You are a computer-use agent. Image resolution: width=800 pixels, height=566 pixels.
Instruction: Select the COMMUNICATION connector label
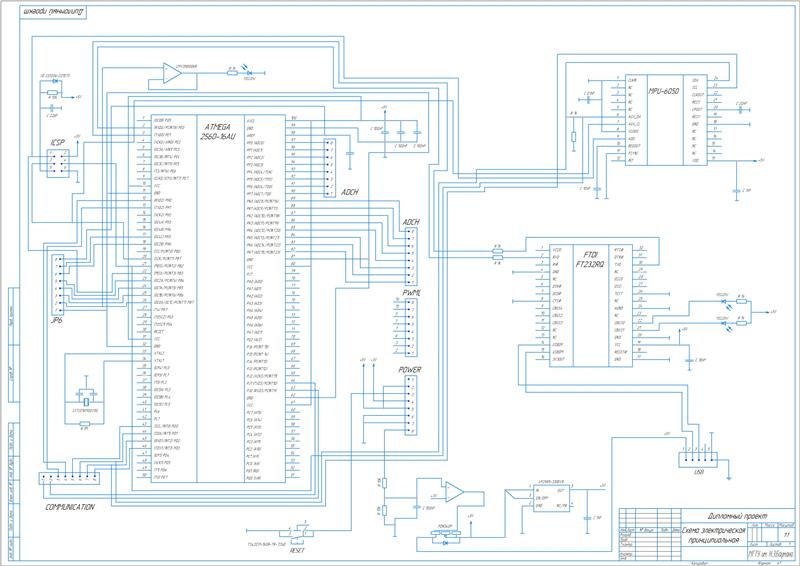point(70,507)
